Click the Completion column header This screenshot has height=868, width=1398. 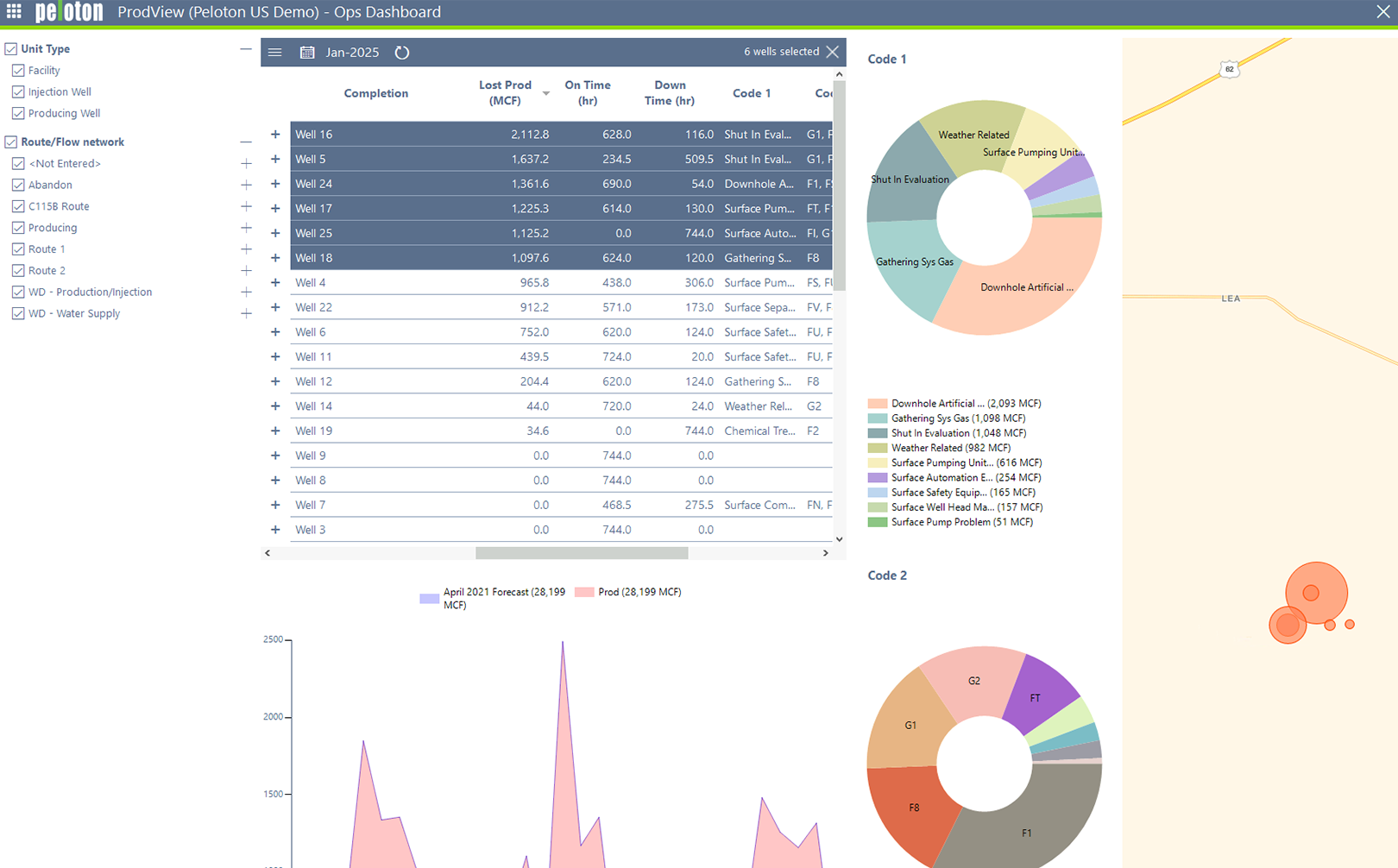[375, 93]
